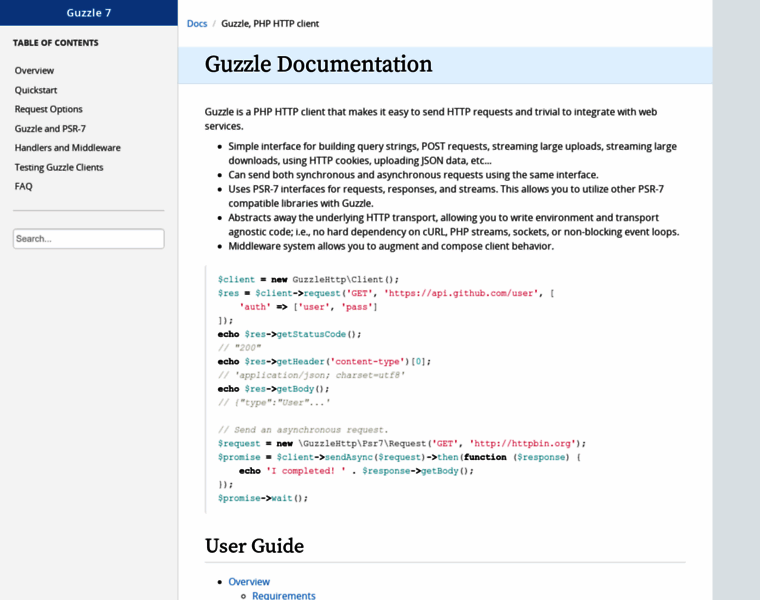Click the TABLE OF CONTENTS label
The width and height of the screenshot is (760, 600).
click(56, 43)
